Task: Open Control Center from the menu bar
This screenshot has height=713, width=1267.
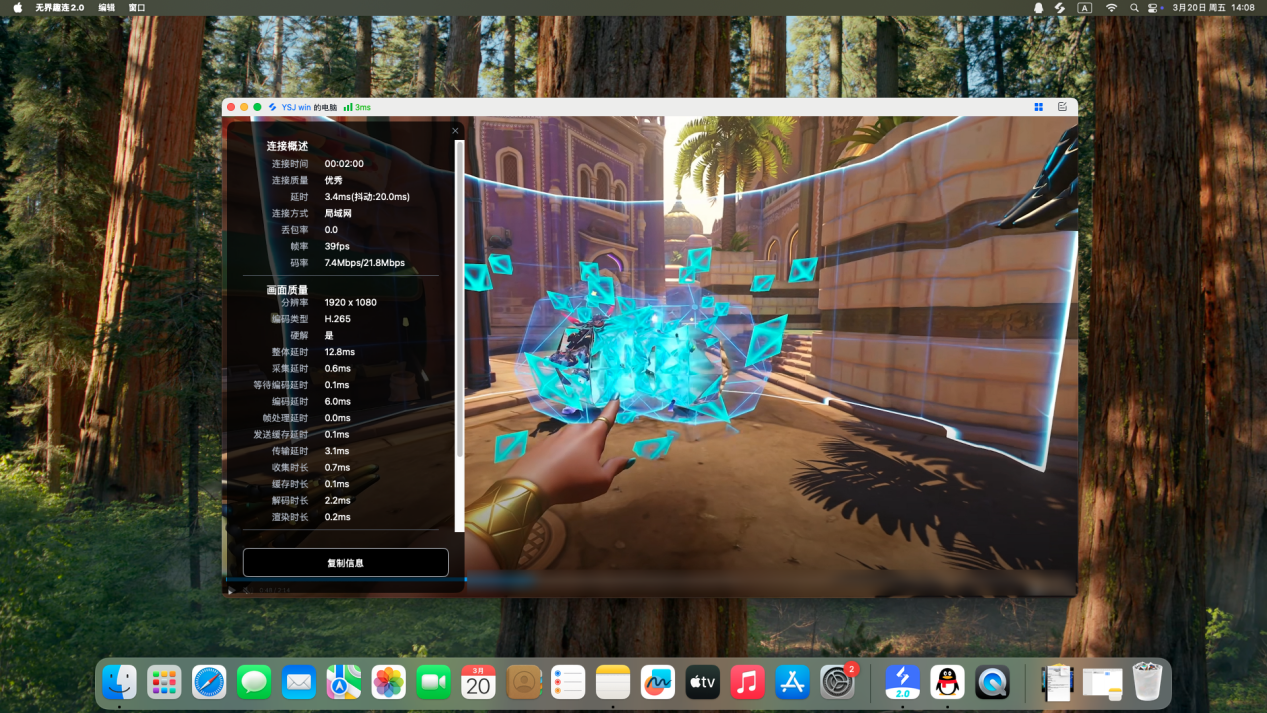Action: coord(1153,7)
